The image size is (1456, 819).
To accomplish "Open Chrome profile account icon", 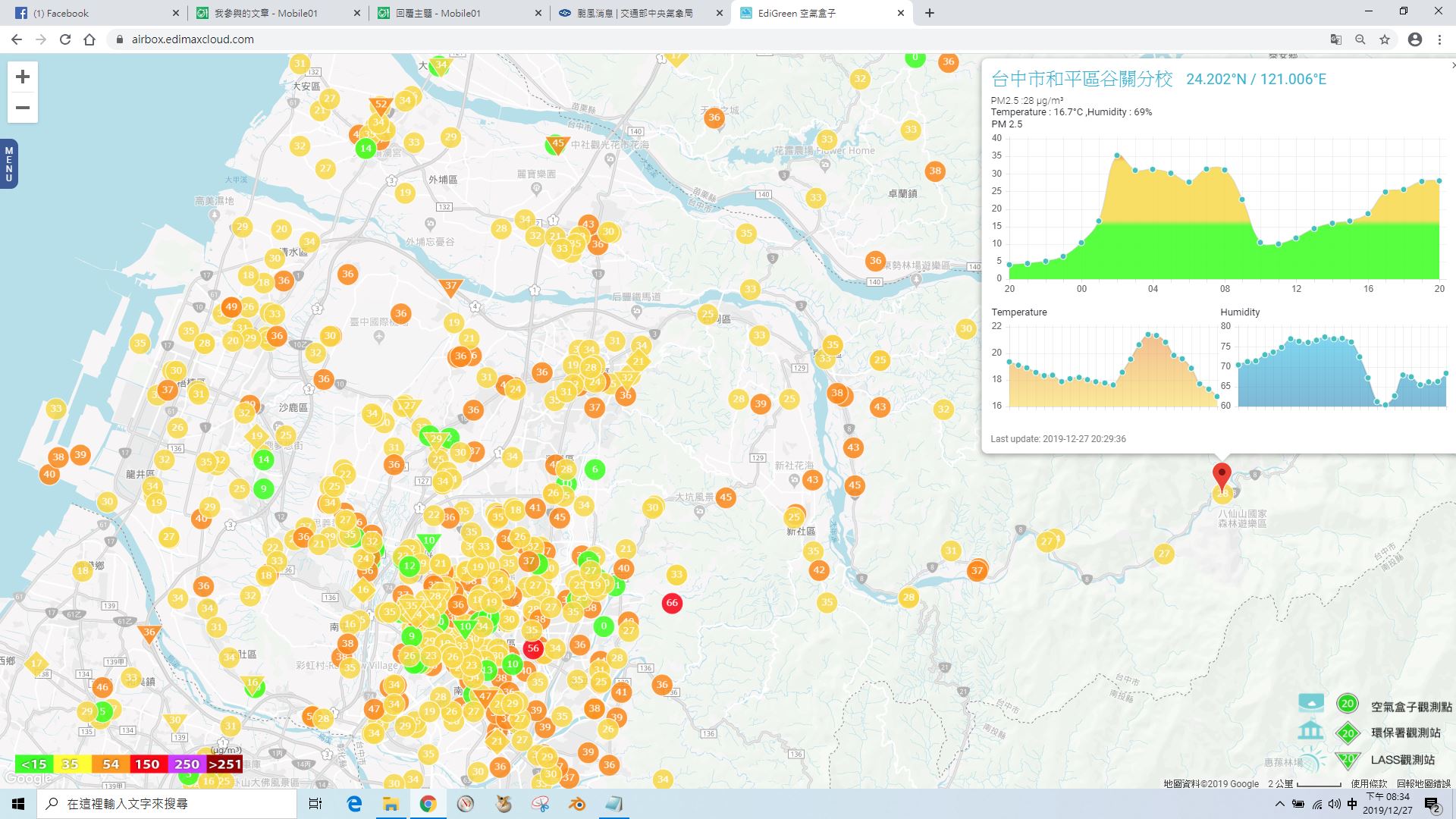I will pyautogui.click(x=1415, y=39).
